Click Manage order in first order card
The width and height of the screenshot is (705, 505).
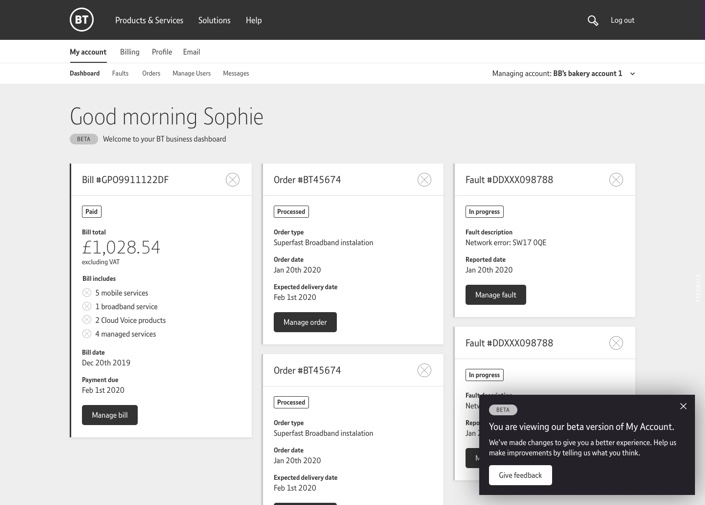tap(305, 322)
